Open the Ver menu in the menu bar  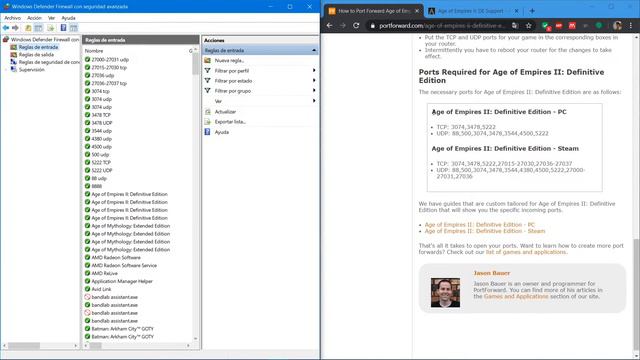click(51, 18)
